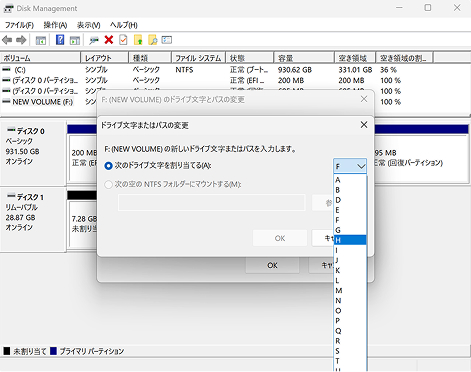Choose drive letter M from the list
Screen dimensions: 471x372
pos(350,290)
